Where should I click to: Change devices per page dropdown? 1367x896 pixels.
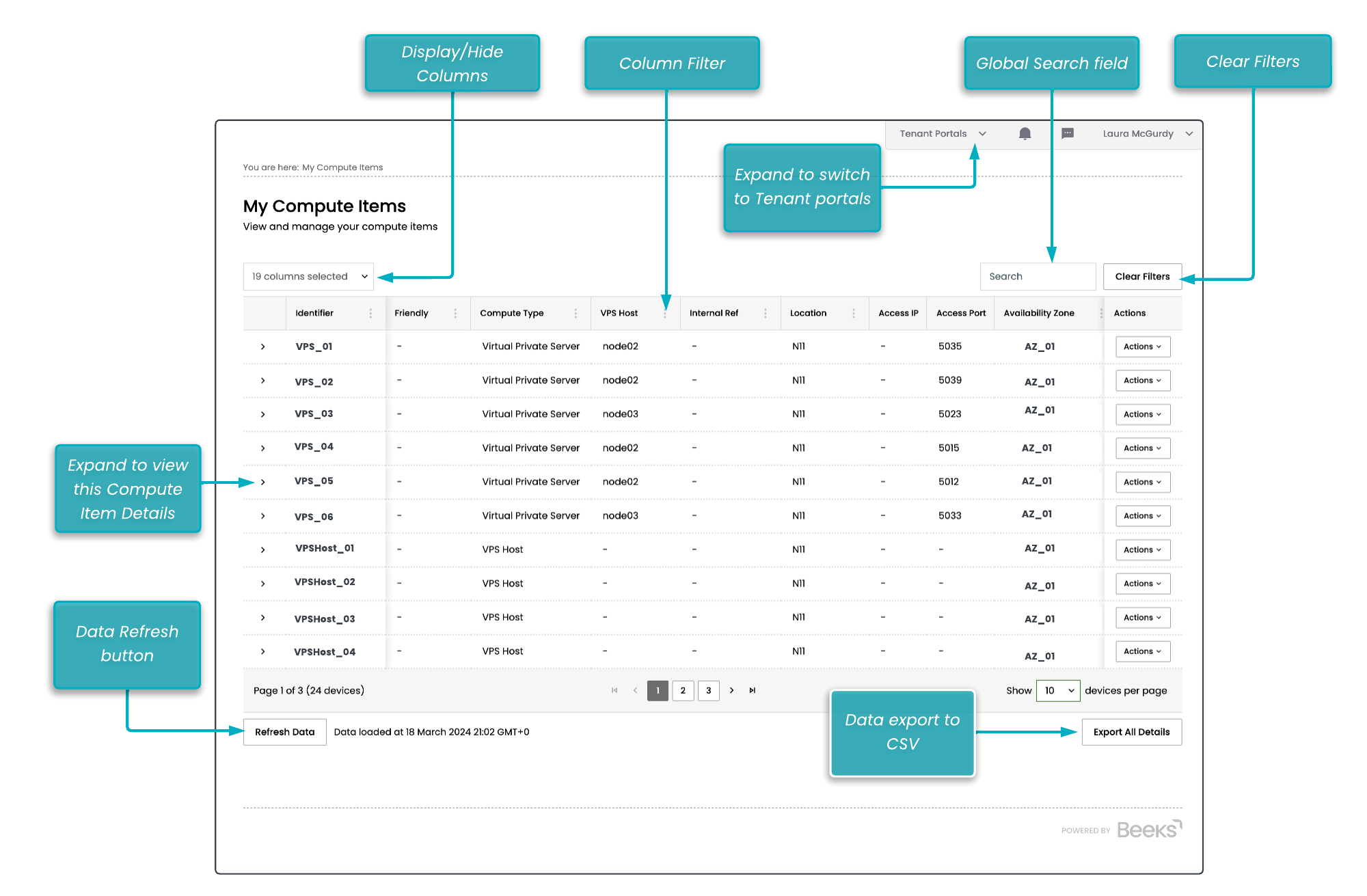pos(1057,690)
